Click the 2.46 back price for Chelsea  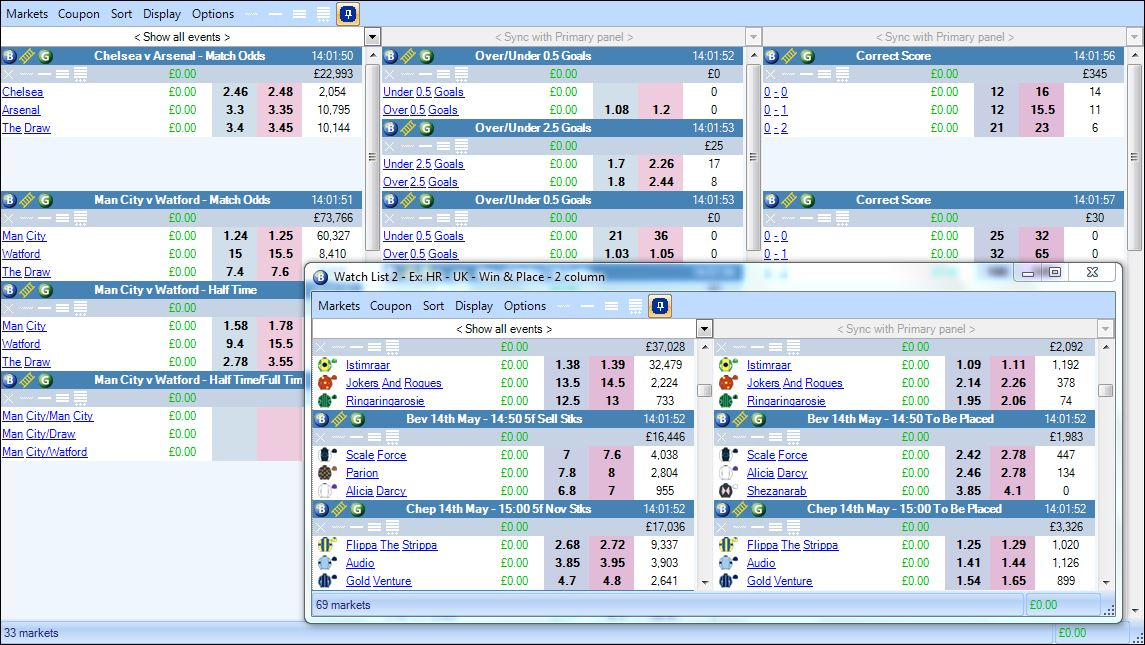(235, 92)
